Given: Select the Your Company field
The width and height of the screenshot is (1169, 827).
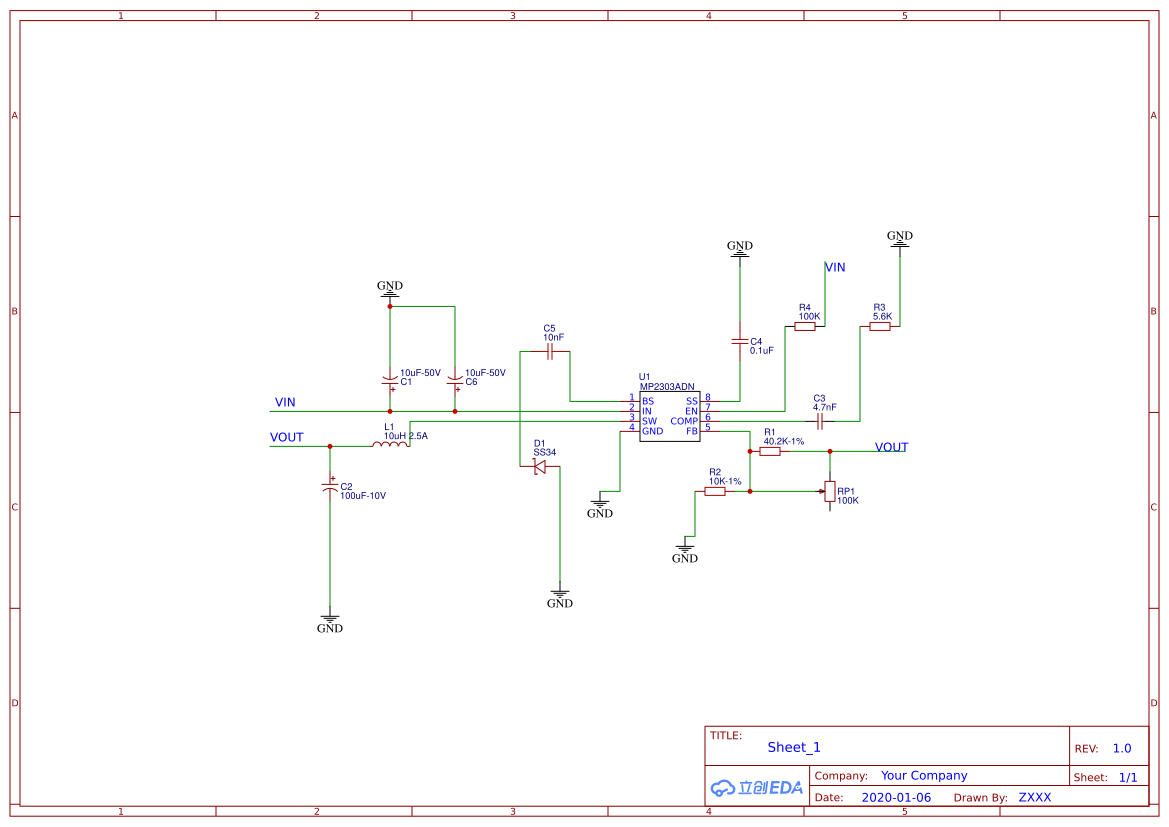Looking at the screenshot, I should (924, 776).
